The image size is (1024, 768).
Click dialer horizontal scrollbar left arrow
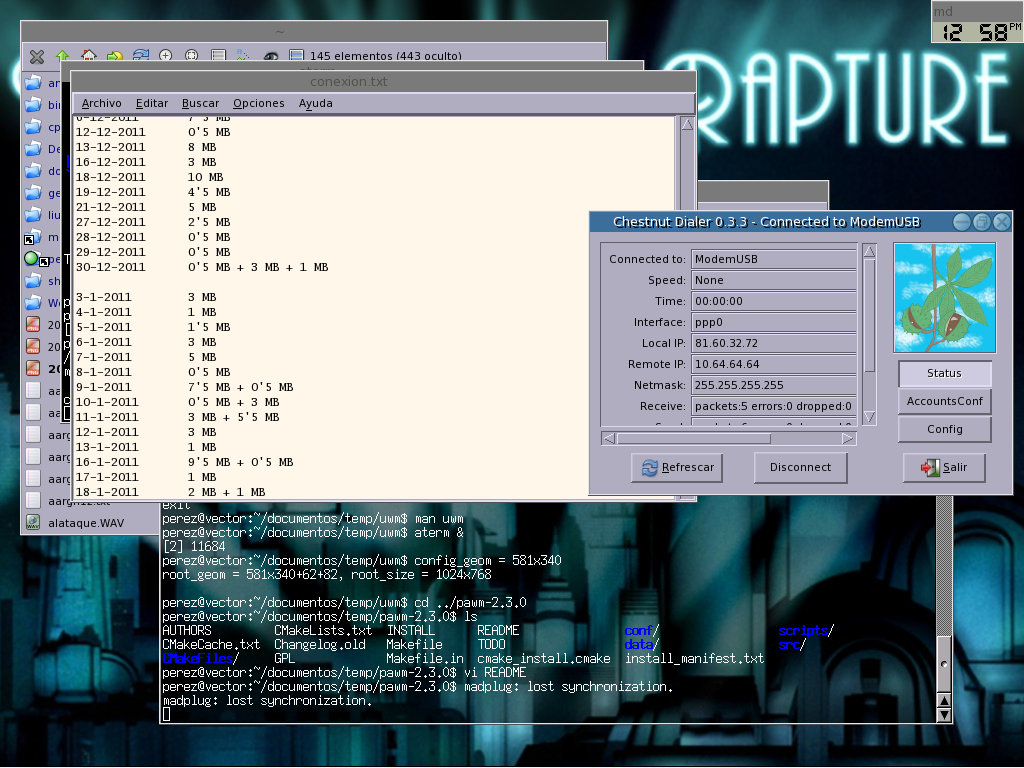coord(609,439)
